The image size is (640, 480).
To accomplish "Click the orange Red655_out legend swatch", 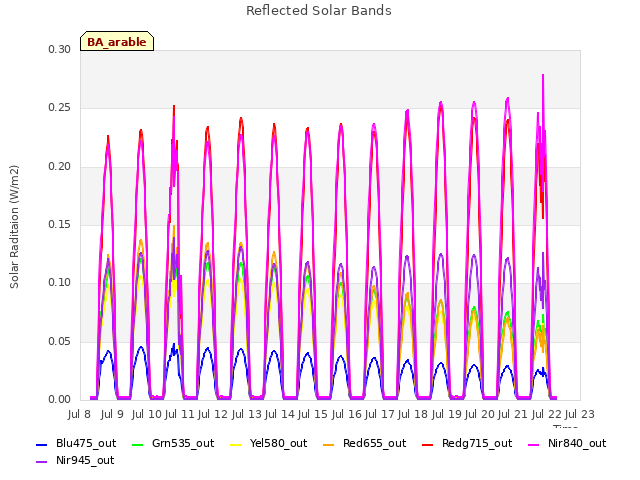I will (x=329, y=444).
